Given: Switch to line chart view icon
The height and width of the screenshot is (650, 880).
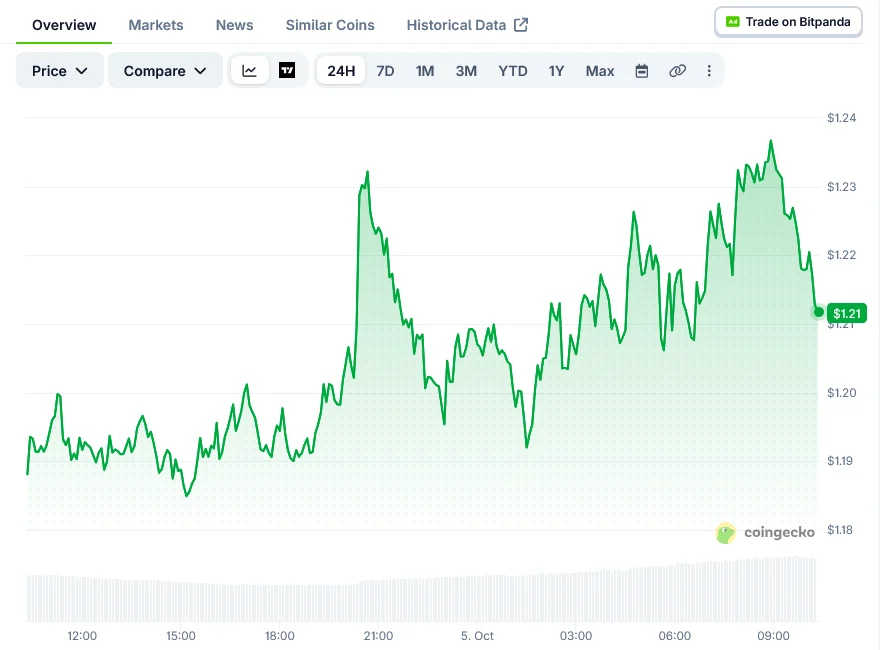Looking at the screenshot, I should [x=249, y=71].
